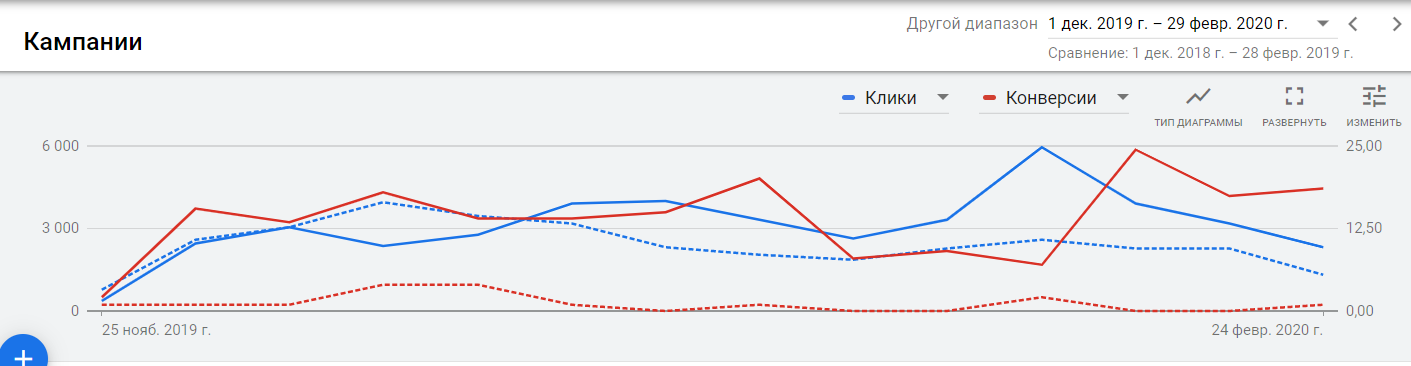Screen dimensions: 1411x366
Task: Open the date range dropdown arrow
Action: point(1322,23)
